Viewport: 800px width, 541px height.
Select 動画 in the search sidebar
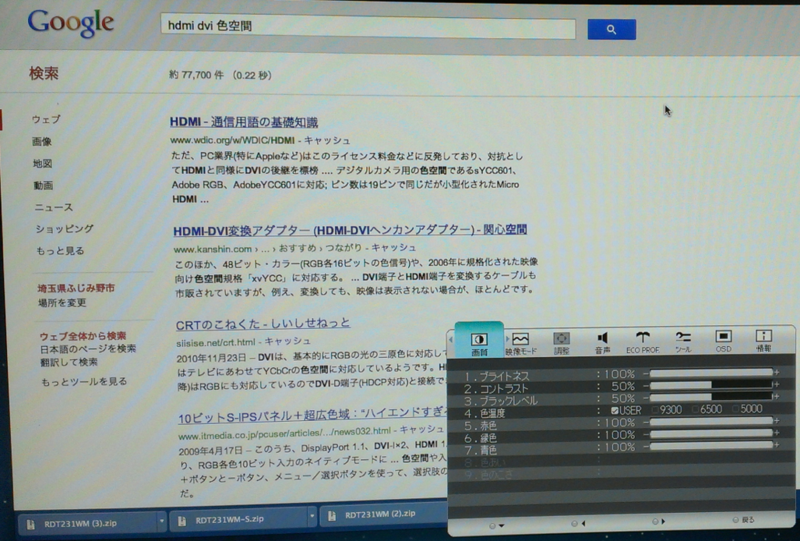tap(43, 185)
